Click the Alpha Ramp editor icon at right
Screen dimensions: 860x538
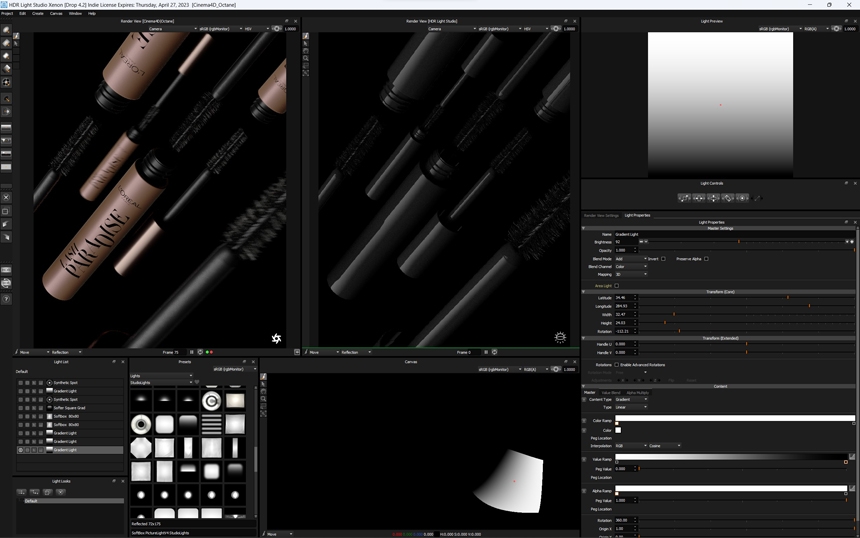(x=852, y=488)
